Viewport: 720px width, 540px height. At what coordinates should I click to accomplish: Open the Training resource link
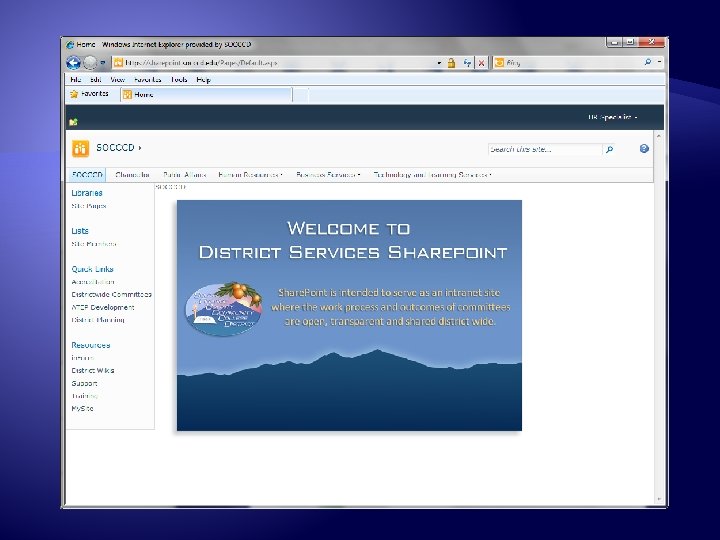[84, 395]
